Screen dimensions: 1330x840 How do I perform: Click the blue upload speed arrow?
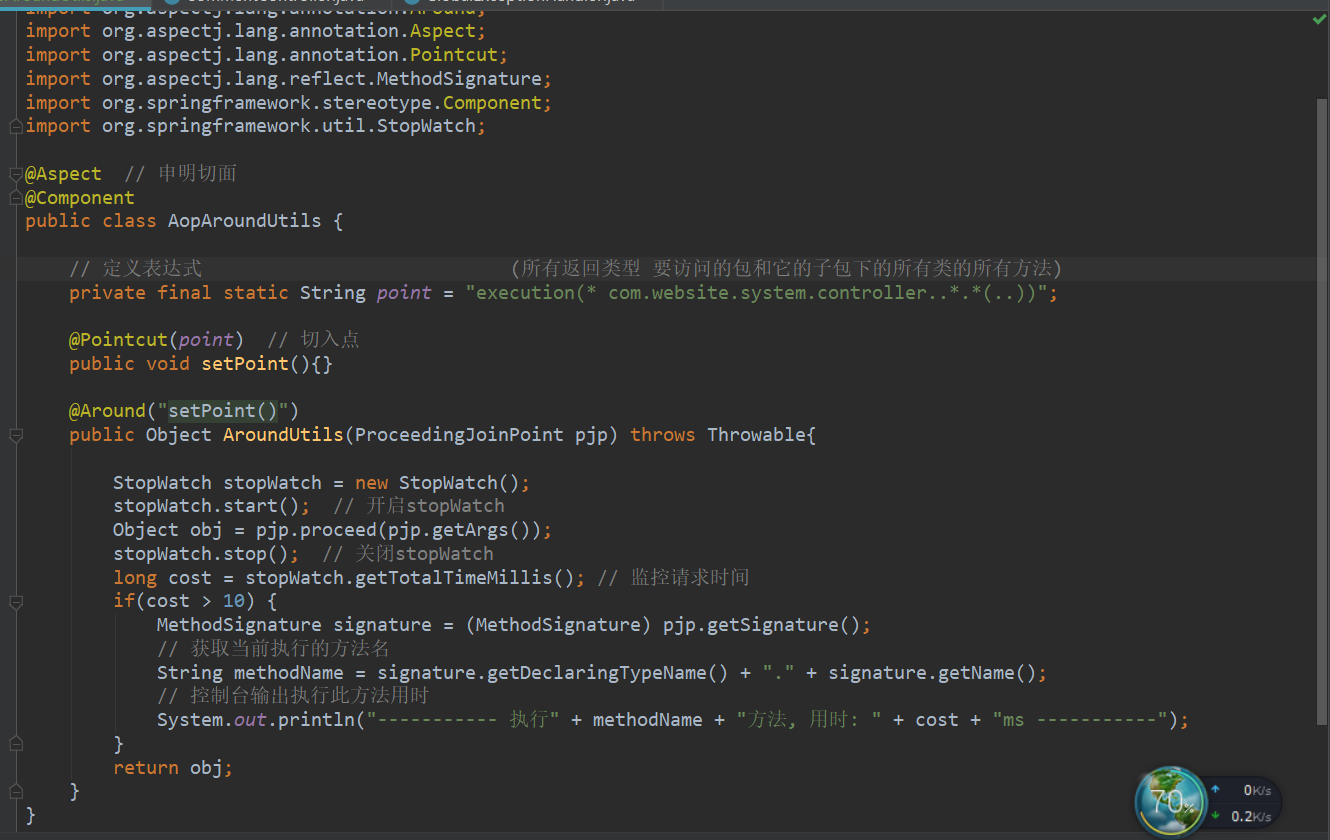tap(1215, 790)
